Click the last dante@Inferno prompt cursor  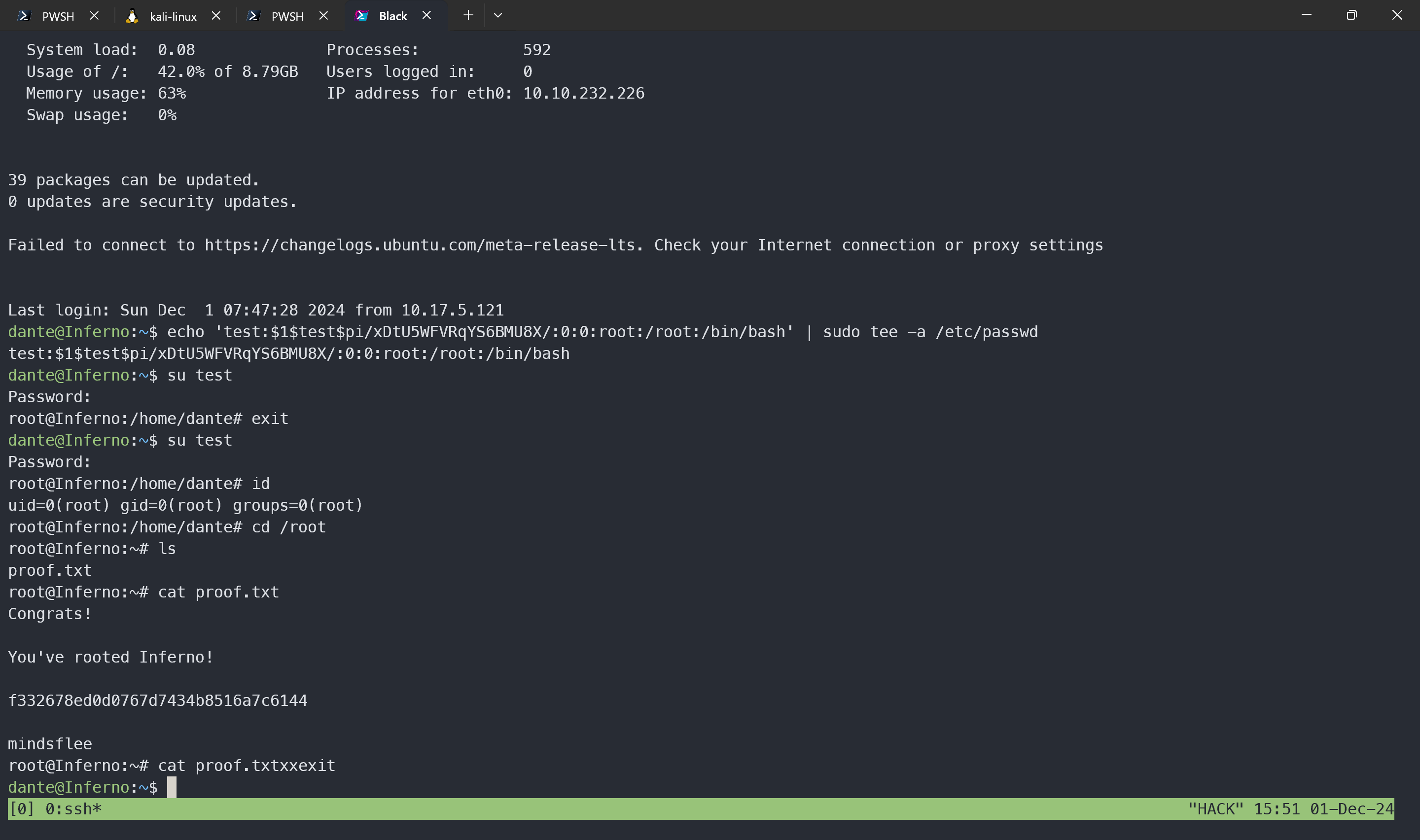pos(172,787)
